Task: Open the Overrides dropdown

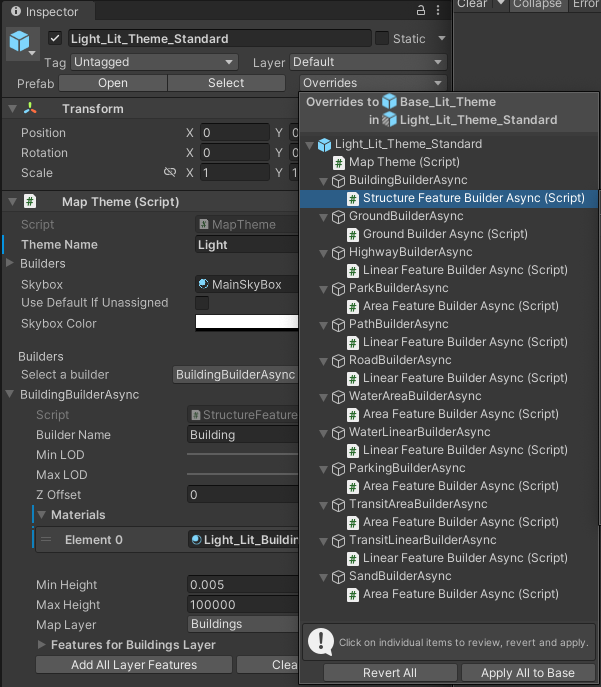Action: tap(373, 83)
